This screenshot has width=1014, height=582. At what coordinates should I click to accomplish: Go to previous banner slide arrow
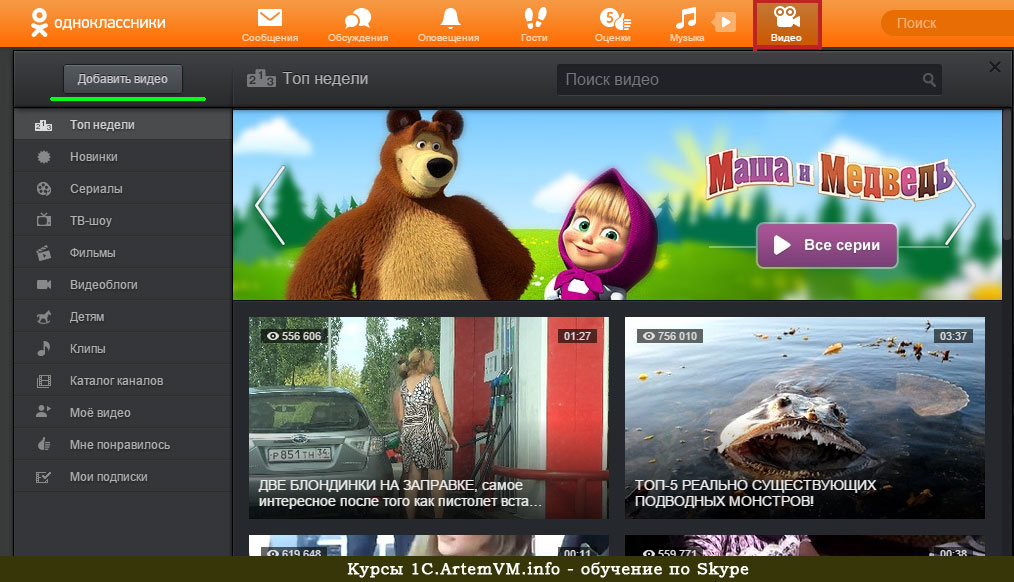(x=270, y=205)
